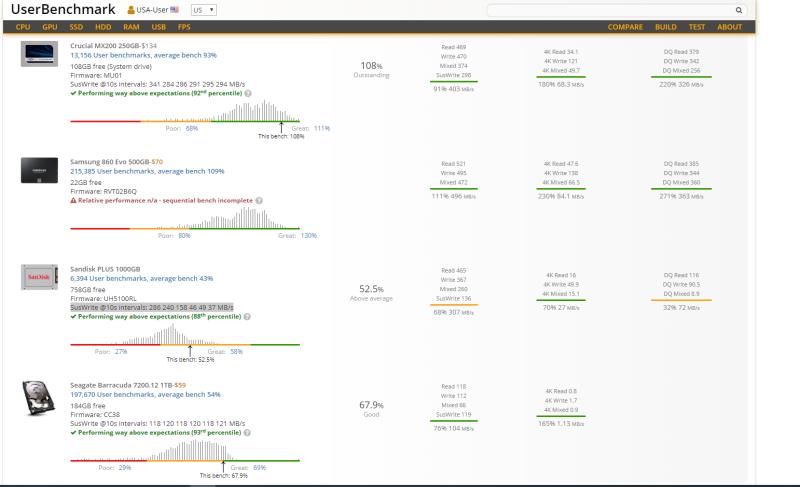
Task: Open the ABOUT menu item
Action: [730, 27]
